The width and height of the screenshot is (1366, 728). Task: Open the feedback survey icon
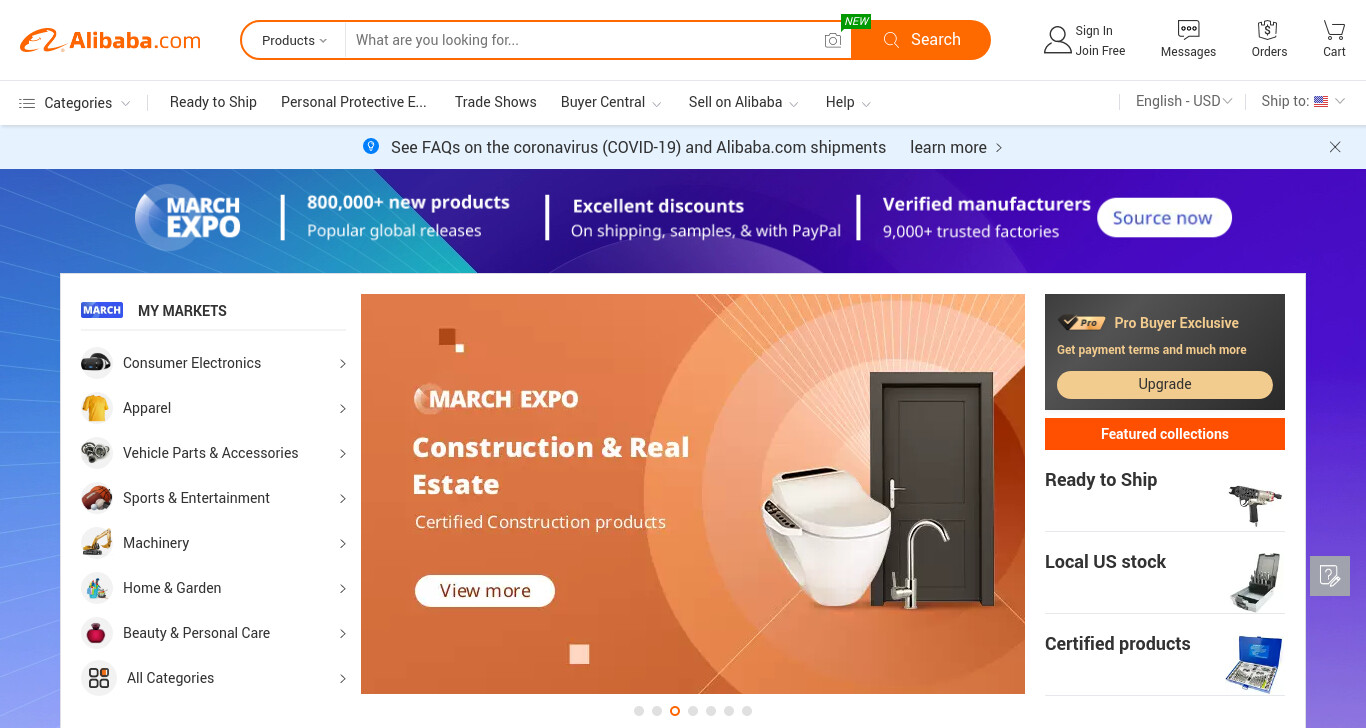1330,576
